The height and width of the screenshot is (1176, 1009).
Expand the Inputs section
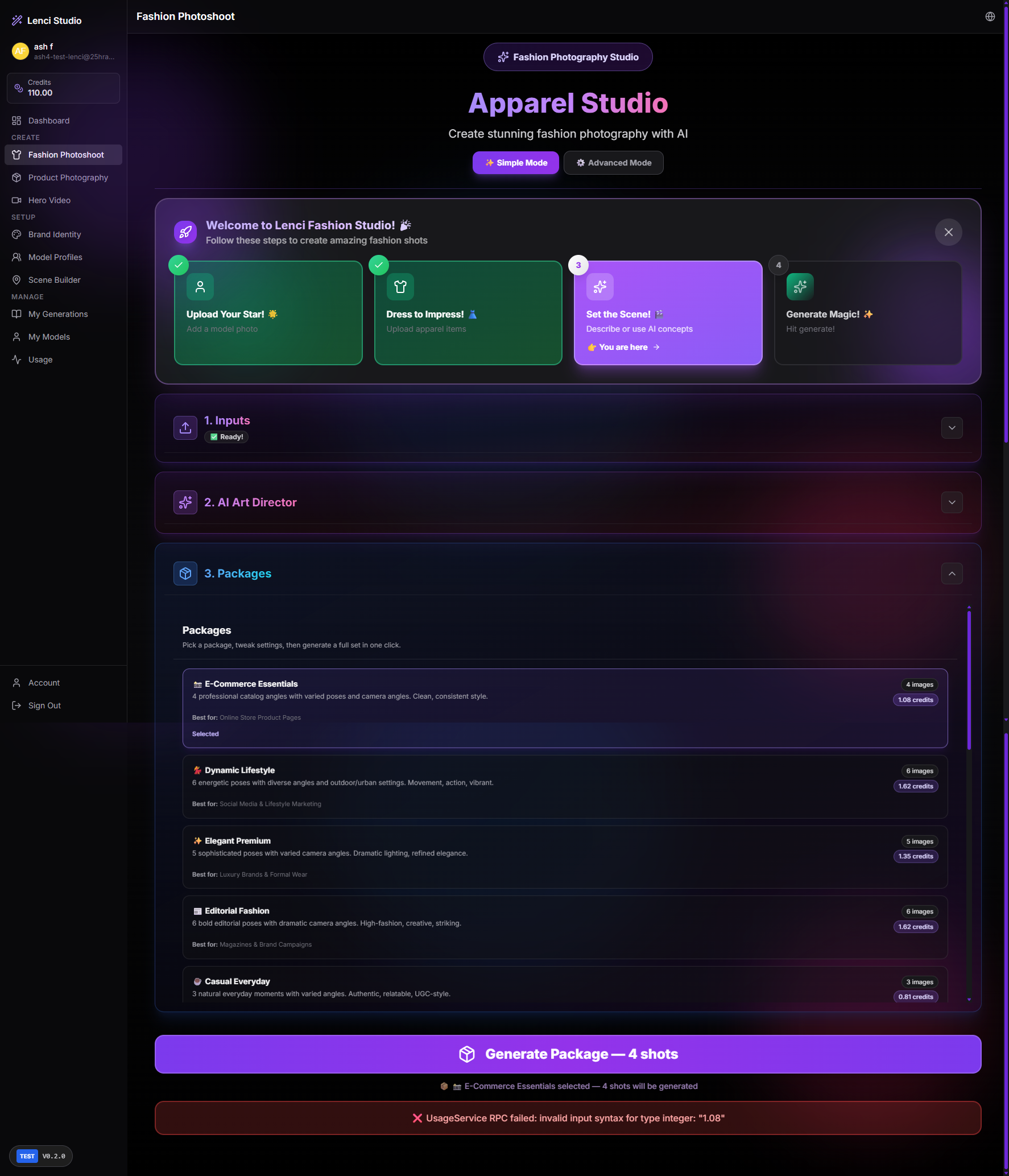[952, 428]
